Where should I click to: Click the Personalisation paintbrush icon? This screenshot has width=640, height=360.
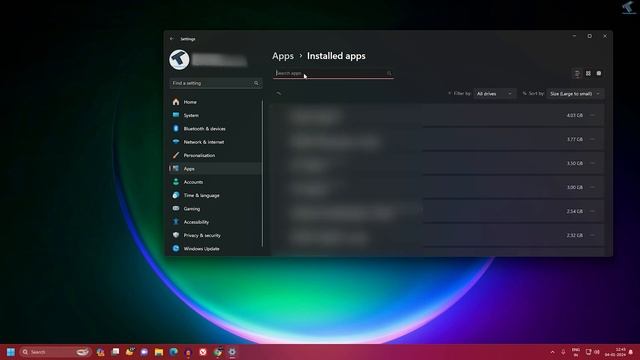click(176, 156)
